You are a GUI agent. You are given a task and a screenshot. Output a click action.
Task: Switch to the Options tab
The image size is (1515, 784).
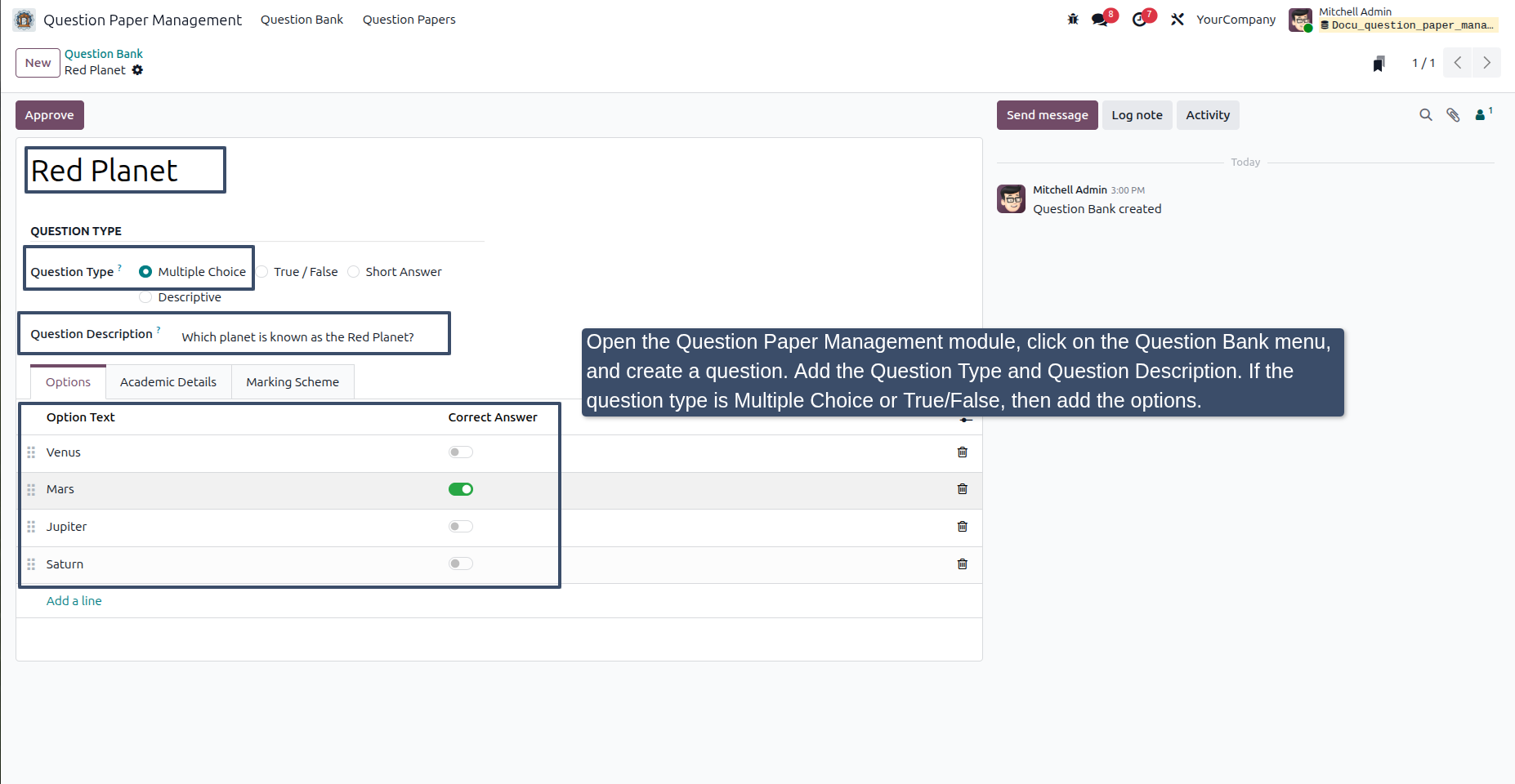(69, 382)
